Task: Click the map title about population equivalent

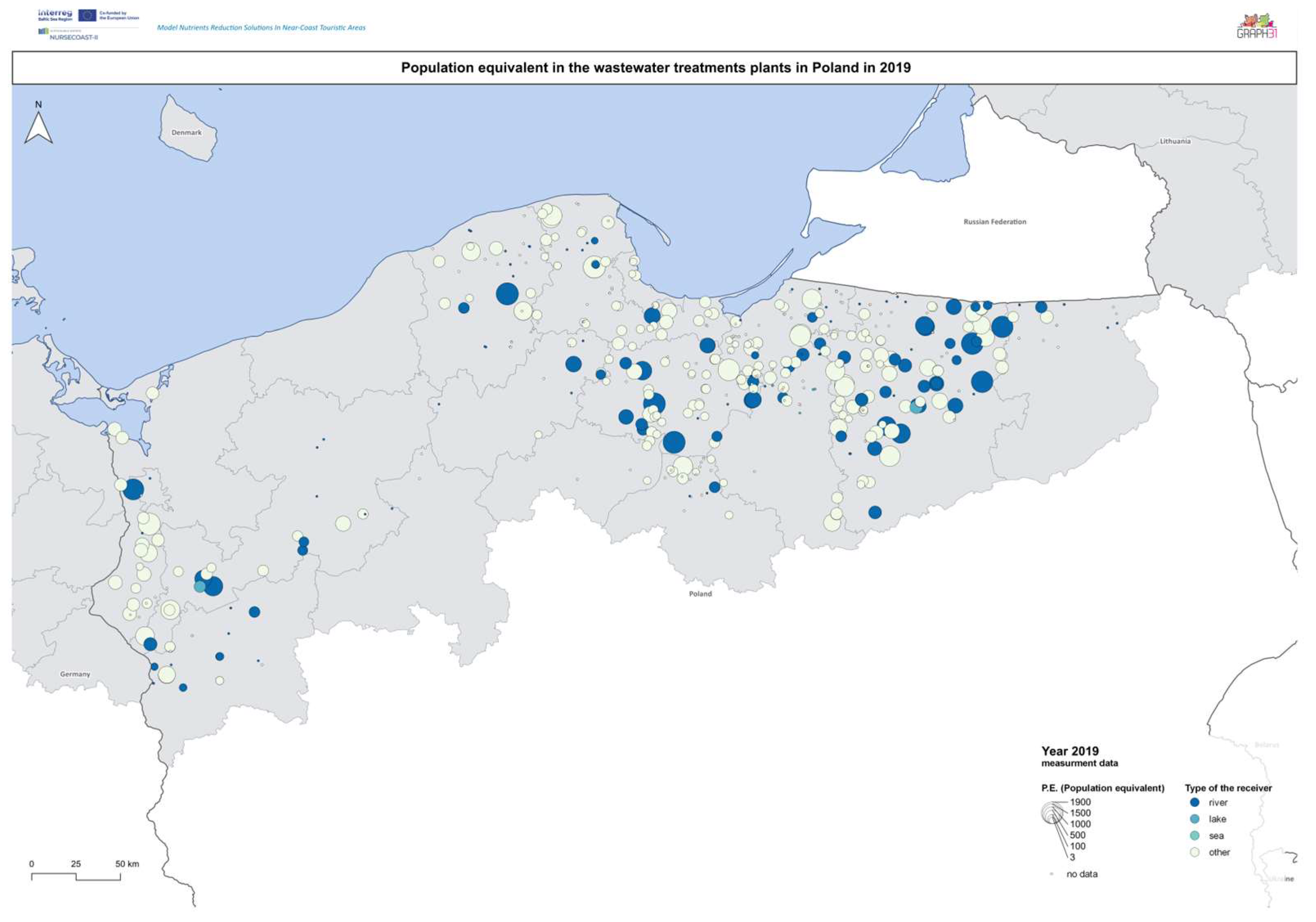Action: 655,67
